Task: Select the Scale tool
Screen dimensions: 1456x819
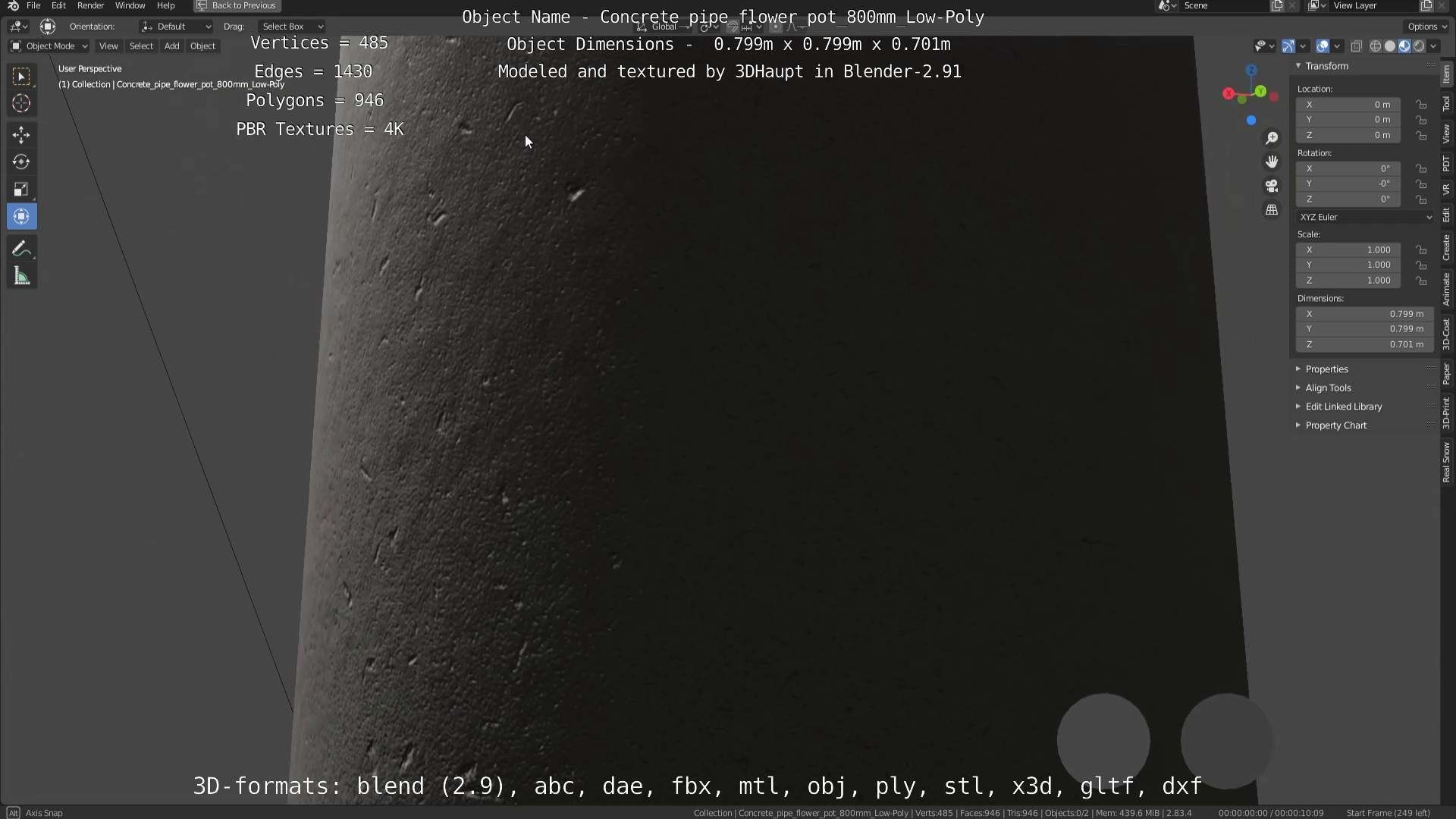Action: click(x=21, y=190)
